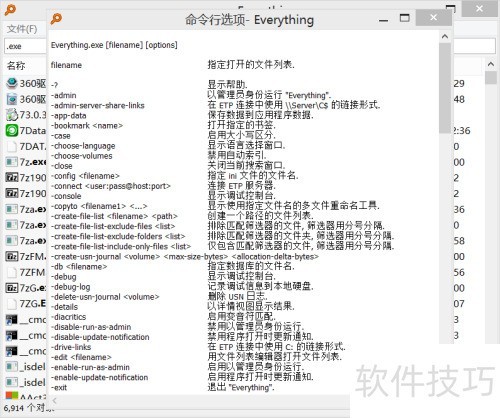The image size is (500, 418).
Task: Click the "-create-file-list-exclude-folders <list>" text
Action: [x=118, y=236]
